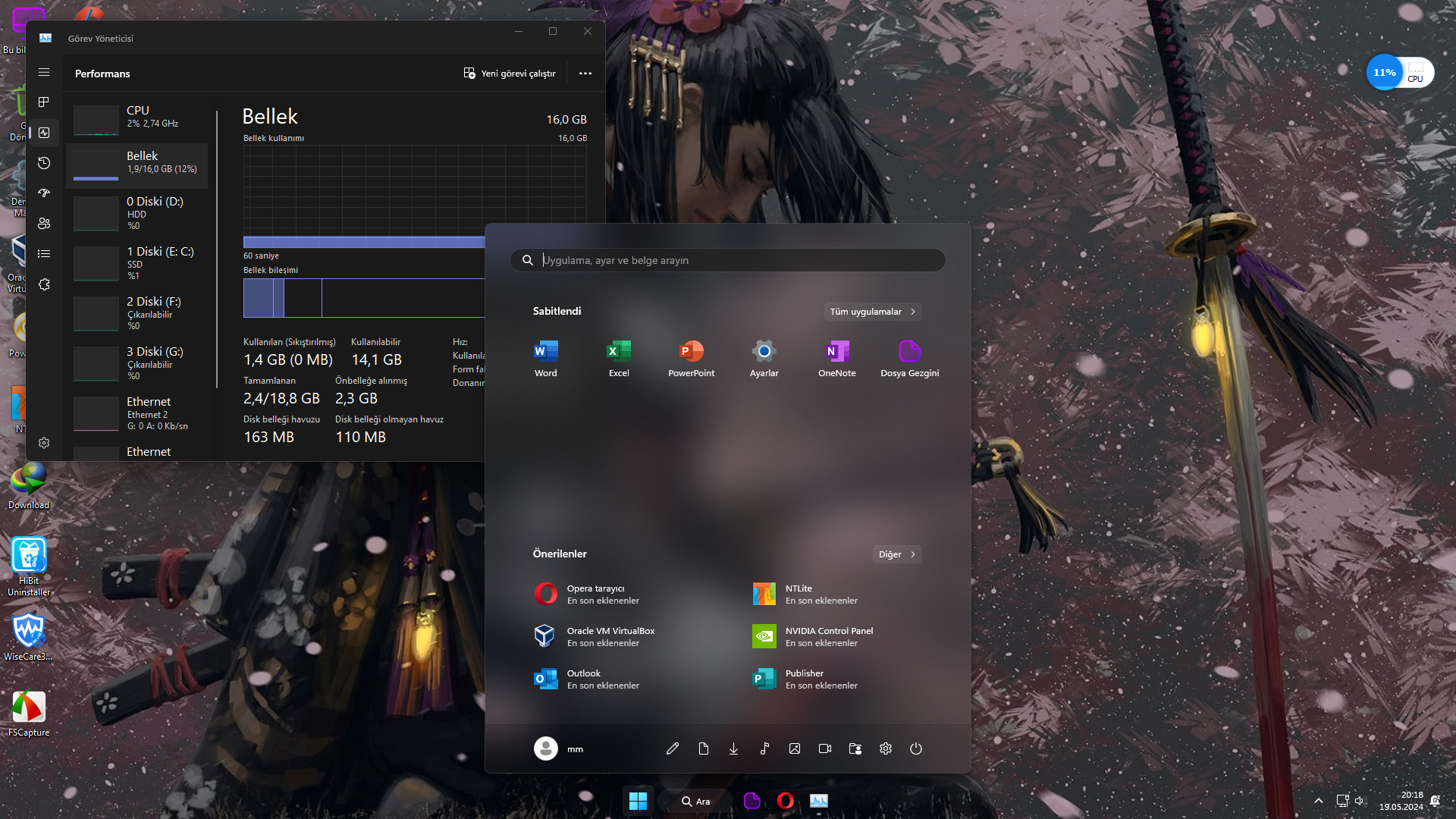The width and height of the screenshot is (1456, 819).
Task: Expand 'Diğer' recommended items
Action: pos(897,554)
